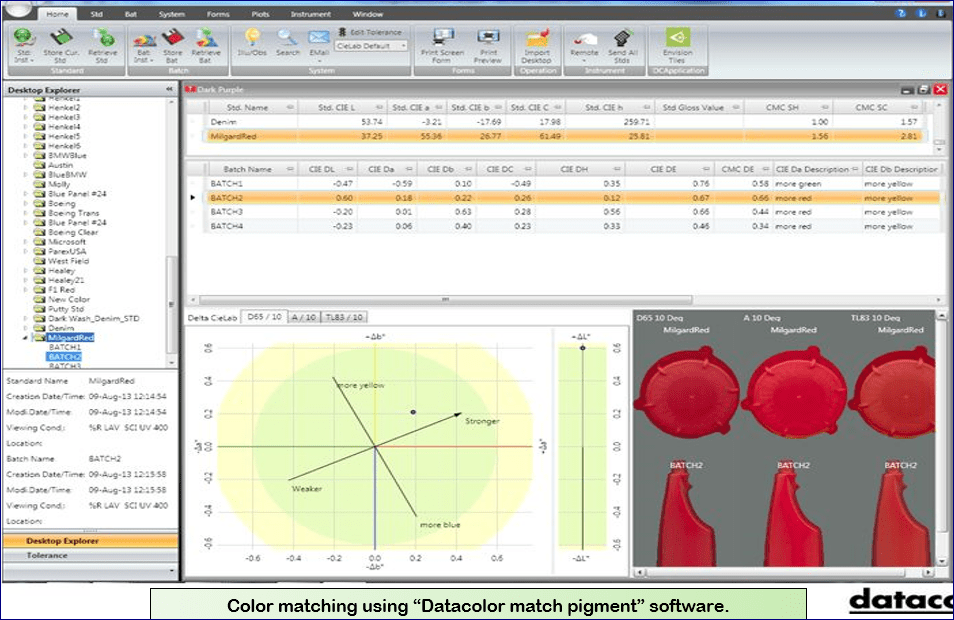This screenshot has height=620, width=954.
Task: Open the Instrument ribbon tab
Action: pyautogui.click(x=310, y=13)
